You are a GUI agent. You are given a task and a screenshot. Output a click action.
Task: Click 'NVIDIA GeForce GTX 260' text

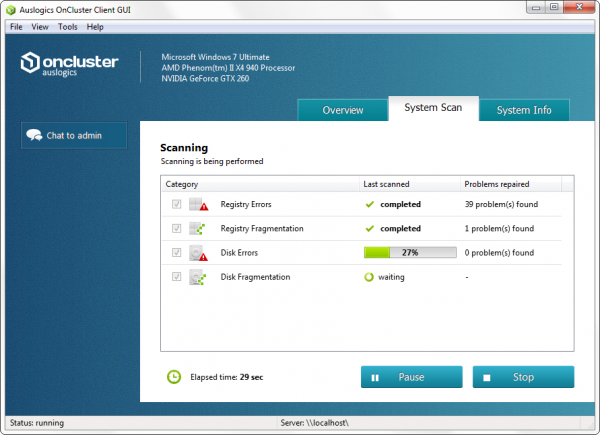click(205, 78)
